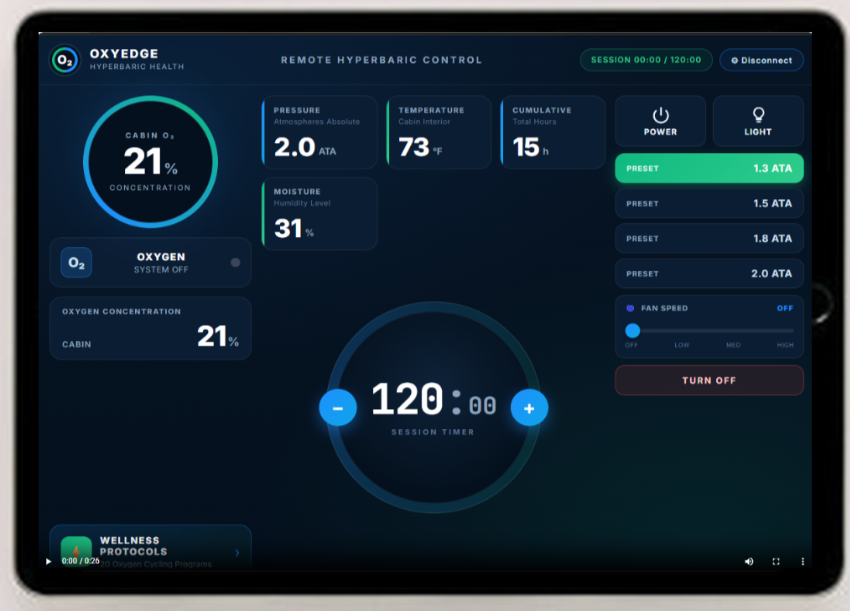Image resolution: width=850 pixels, height=611 pixels.
Task: Select the 2.0 ATA preset
Action: [709, 274]
